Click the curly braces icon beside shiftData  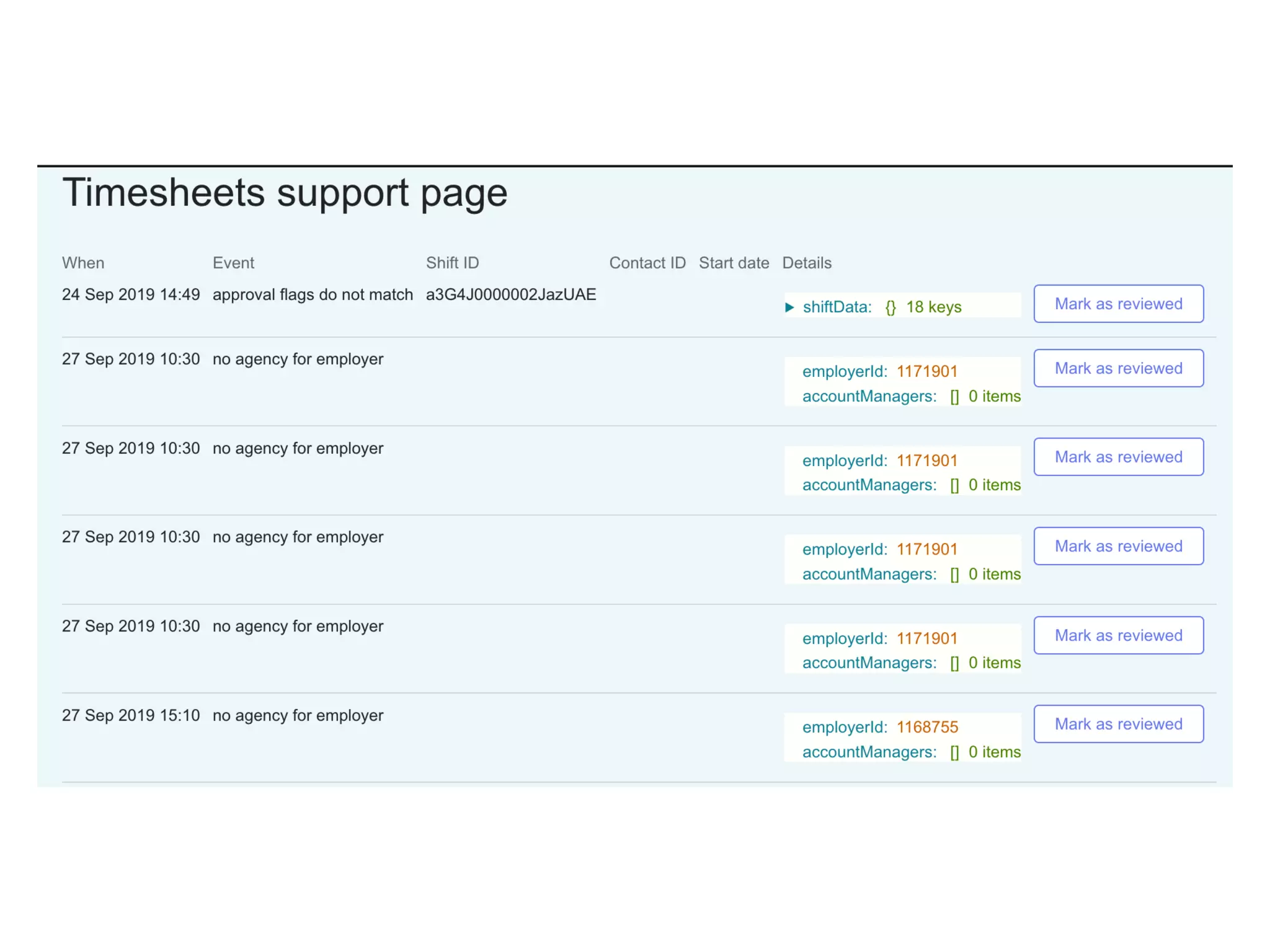[x=890, y=307]
